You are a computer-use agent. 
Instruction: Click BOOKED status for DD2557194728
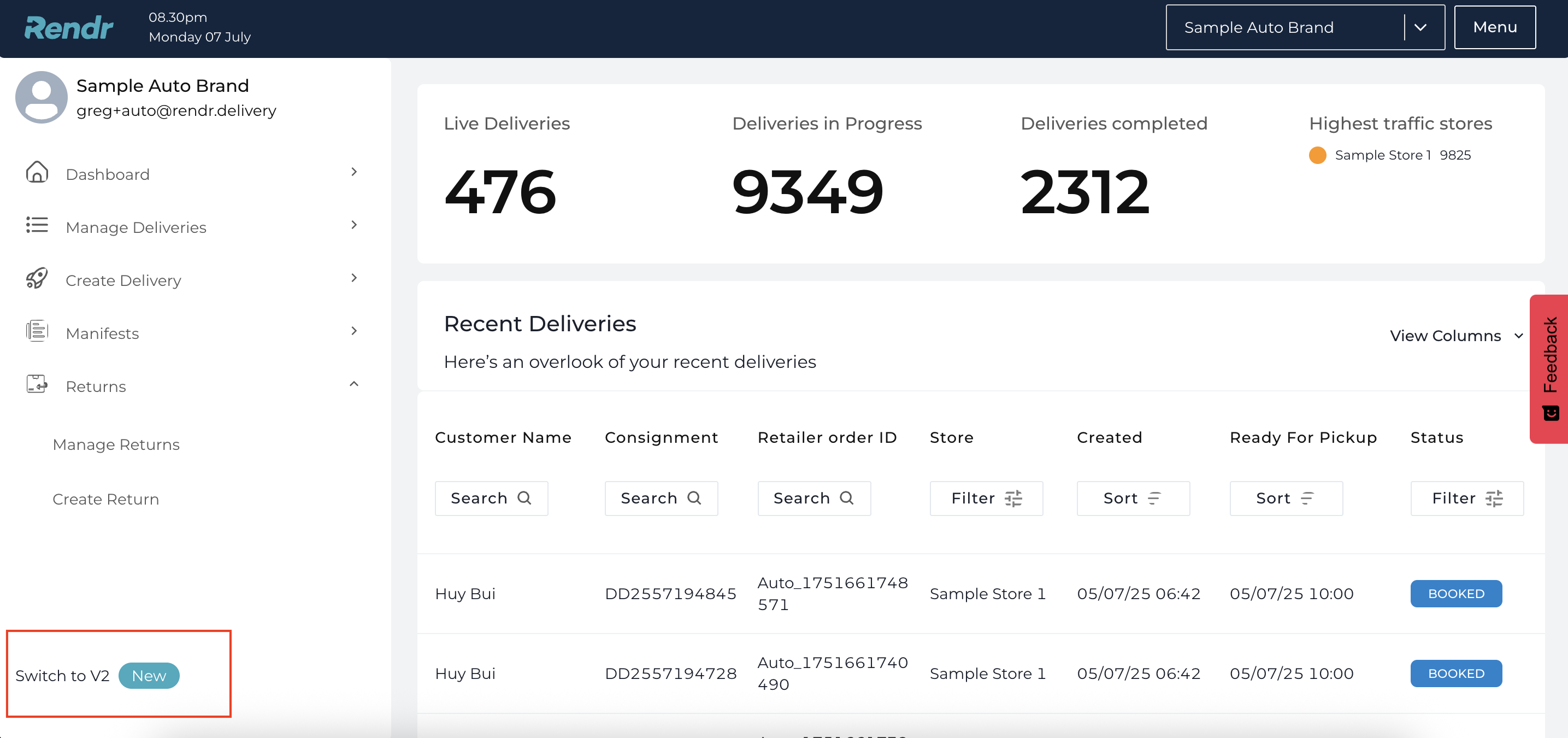coord(1456,673)
